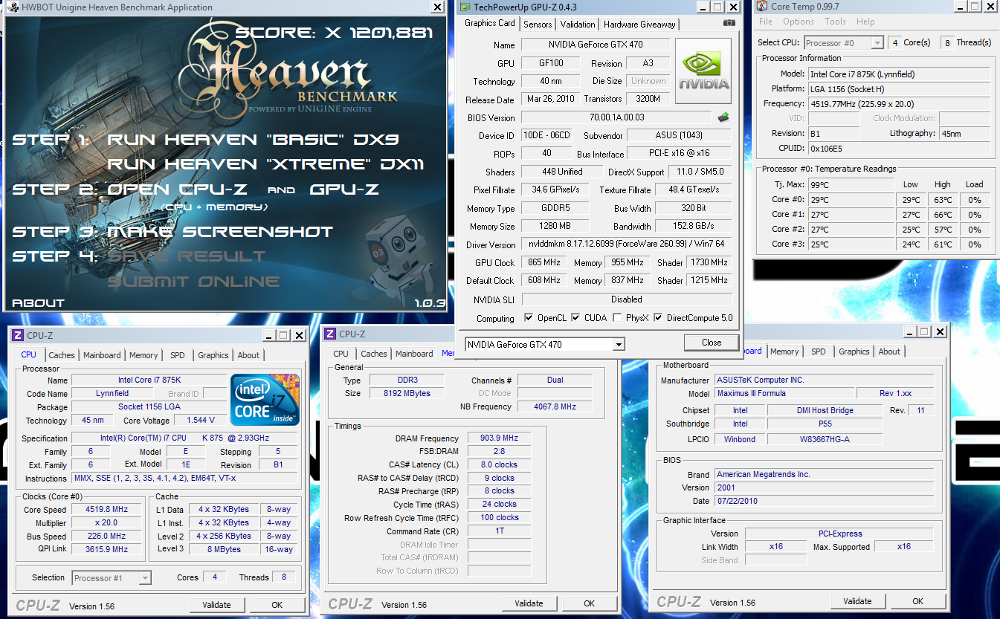
Task: Click the Driver Version field in GPU-Z
Action: (x=627, y=244)
